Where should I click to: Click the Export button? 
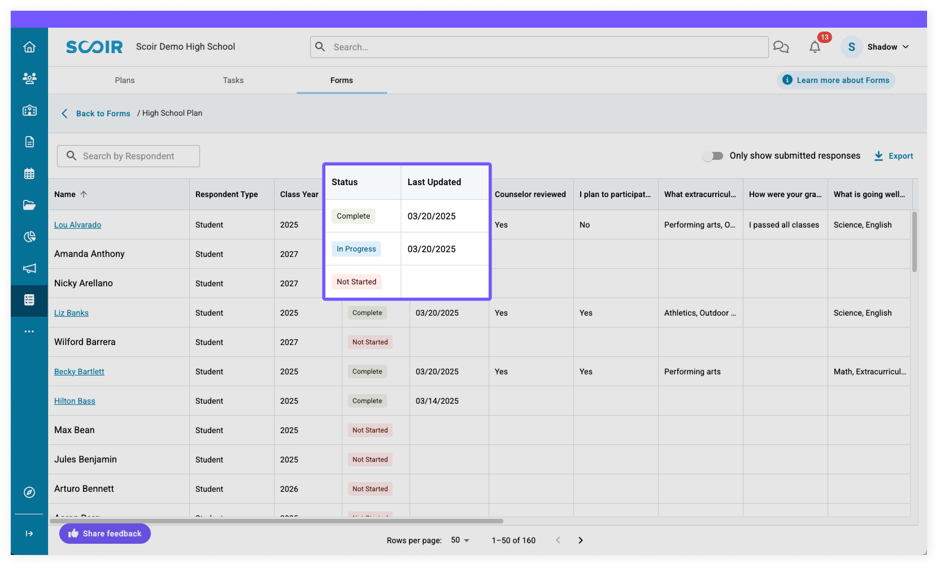tap(893, 156)
